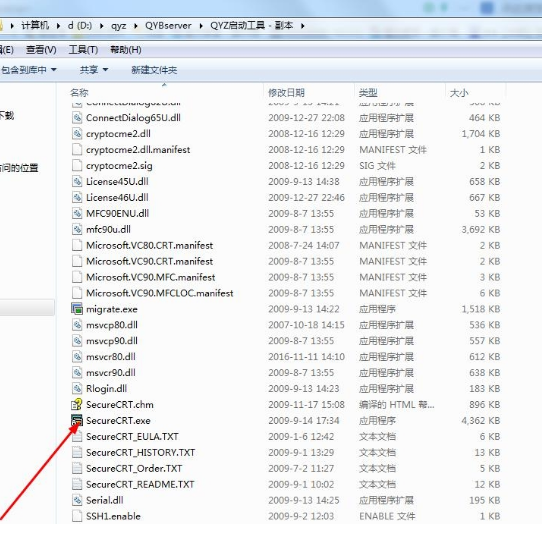Click date 2016-11-11 14:10 of msvcr80.dll
This screenshot has width=544, height=534.
click(306, 357)
